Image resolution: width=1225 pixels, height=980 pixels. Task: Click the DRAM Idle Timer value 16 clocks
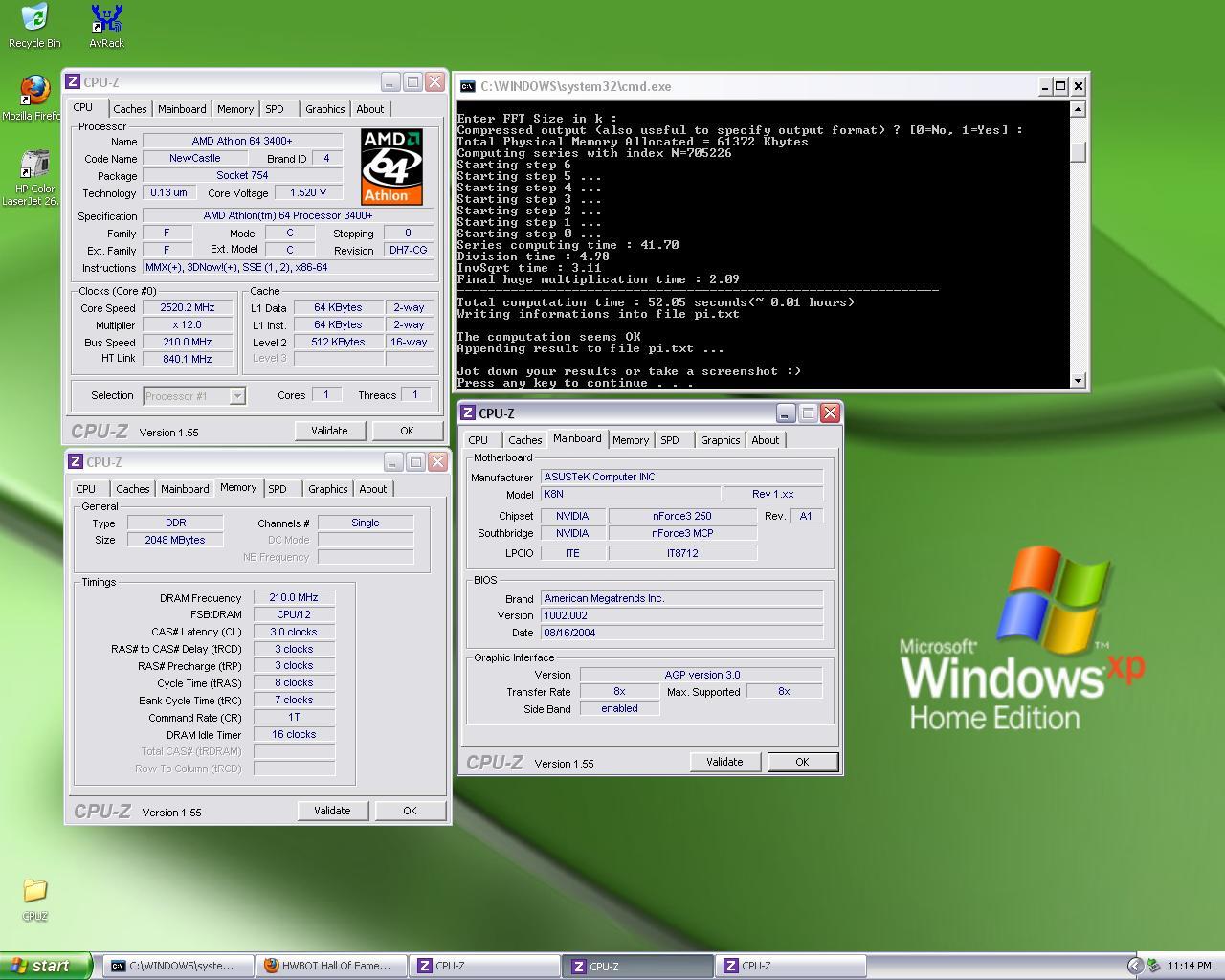(294, 734)
